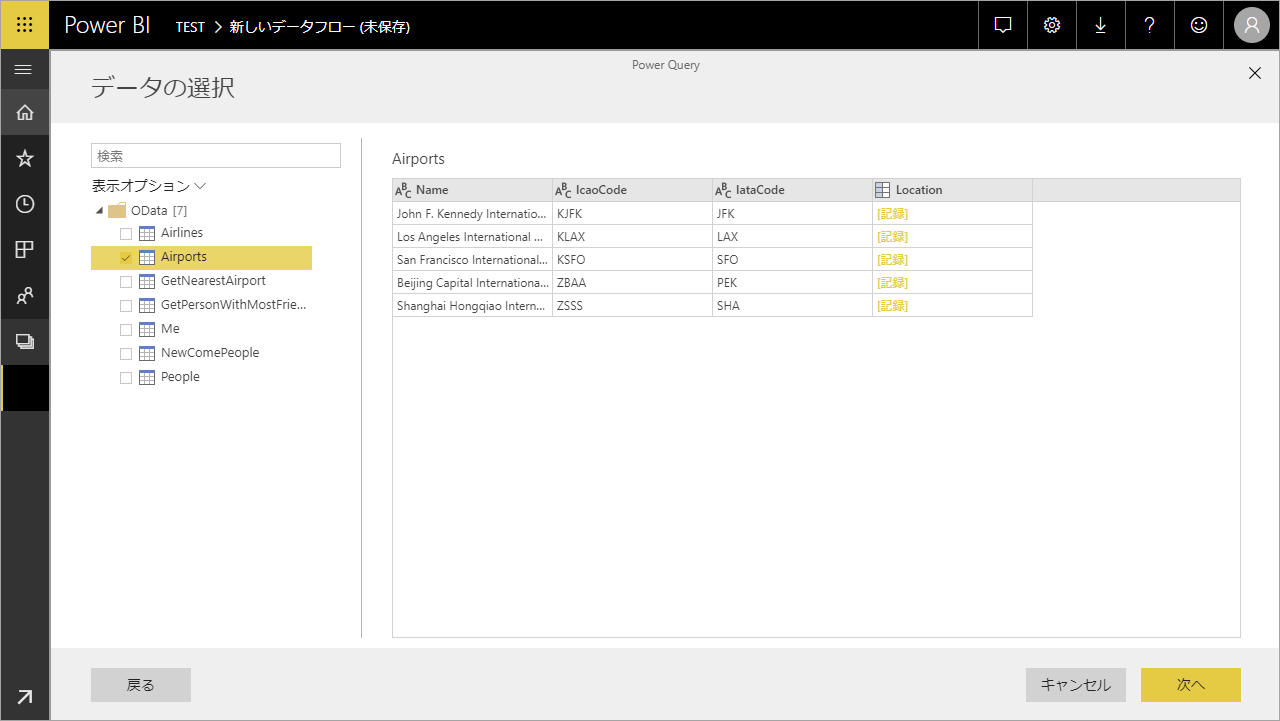Open Recent items with the clock icon
Image resolution: width=1280 pixels, height=721 pixels.
tap(25, 203)
